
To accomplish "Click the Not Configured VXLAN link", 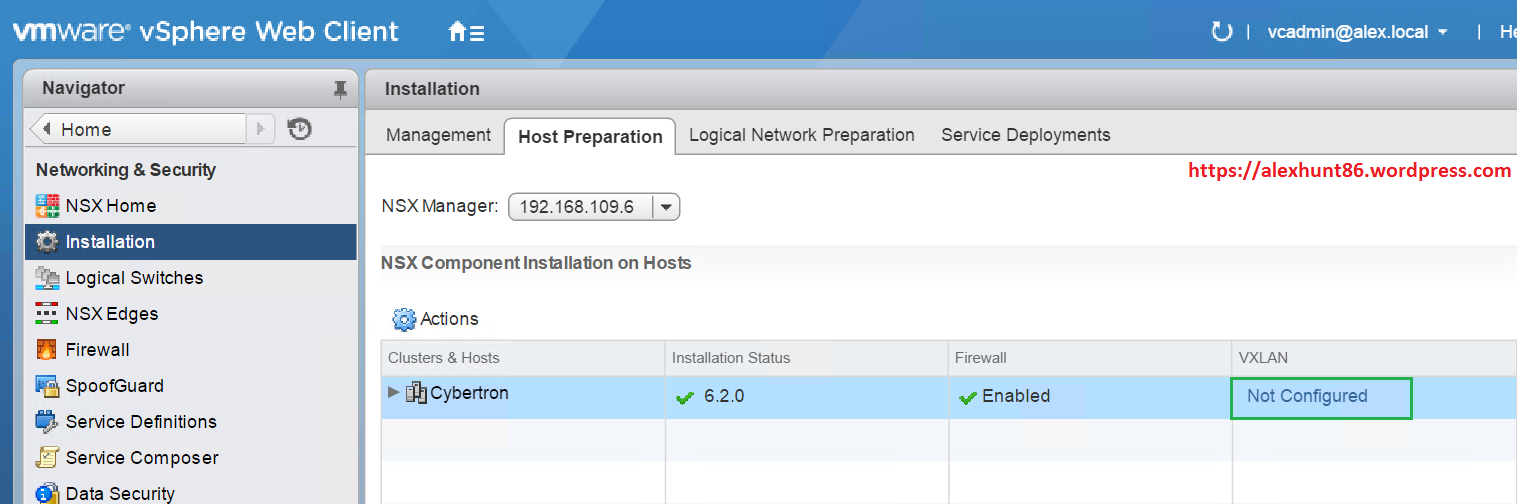I will (1306, 396).
